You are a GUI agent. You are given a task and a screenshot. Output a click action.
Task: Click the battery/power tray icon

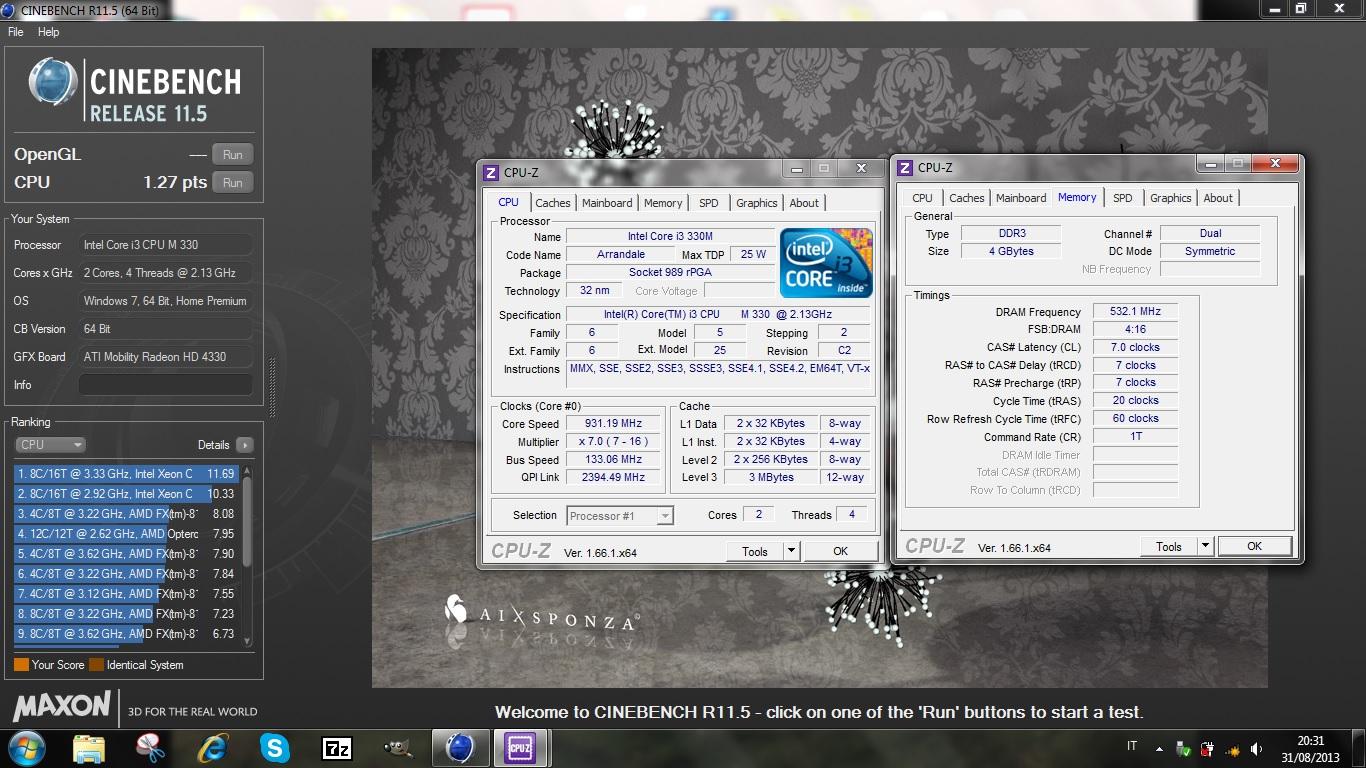[1208, 748]
